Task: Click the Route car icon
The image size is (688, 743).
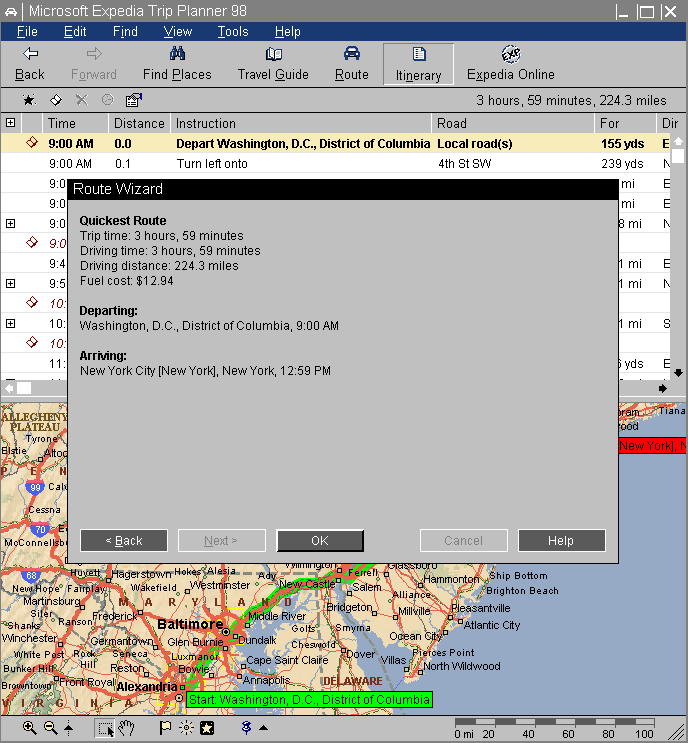Action: (x=352, y=54)
